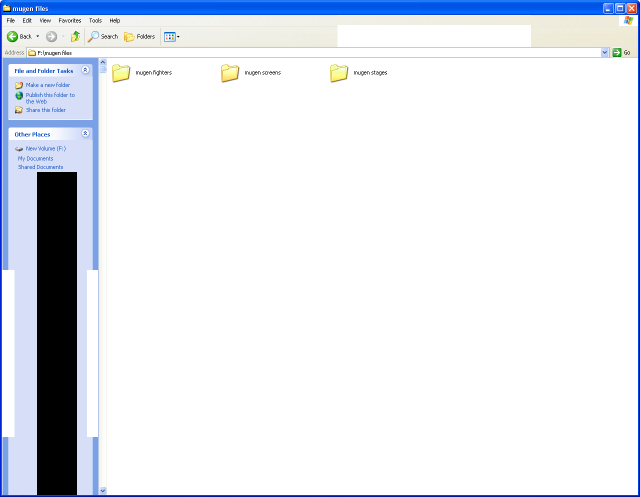Collapse the Other Places panel

(x=85, y=133)
